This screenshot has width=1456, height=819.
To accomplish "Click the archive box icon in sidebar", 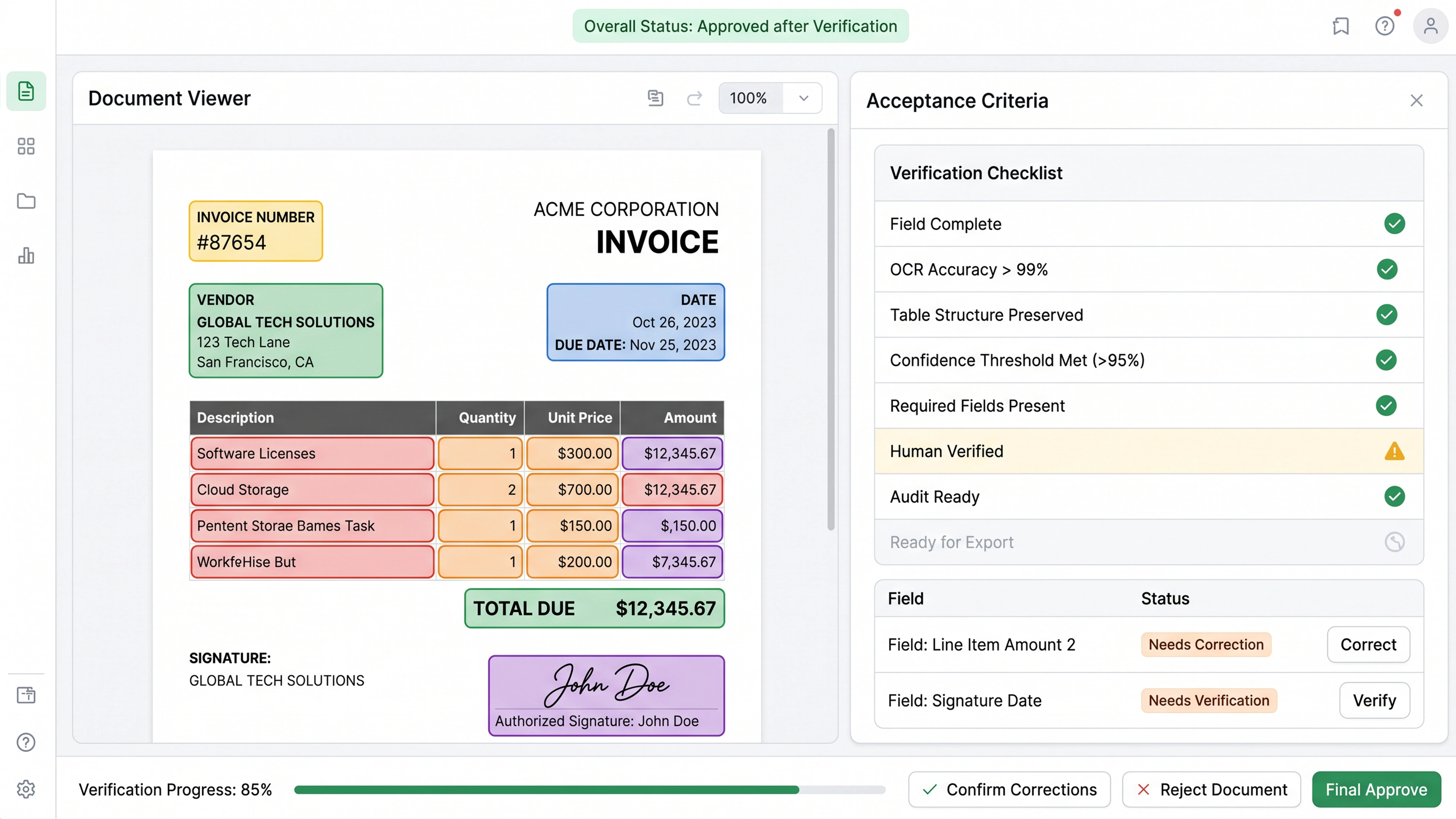I will (x=26, y=695).
